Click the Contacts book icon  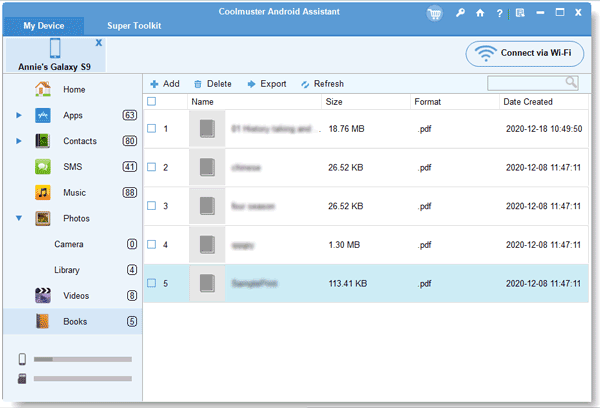click(x=43, y=141)
